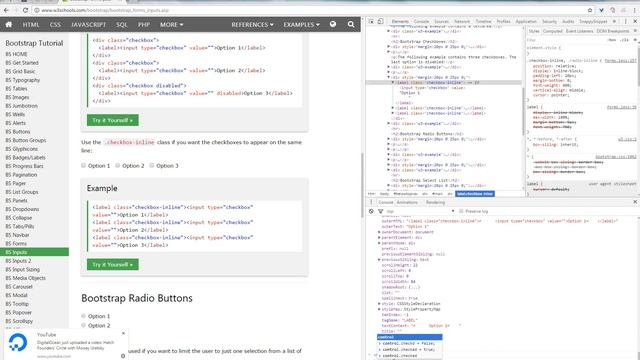The height and width of the screenshot is (360, 640).
Task: Open BS Forms in the sidebar
Action: pos(16,244)
